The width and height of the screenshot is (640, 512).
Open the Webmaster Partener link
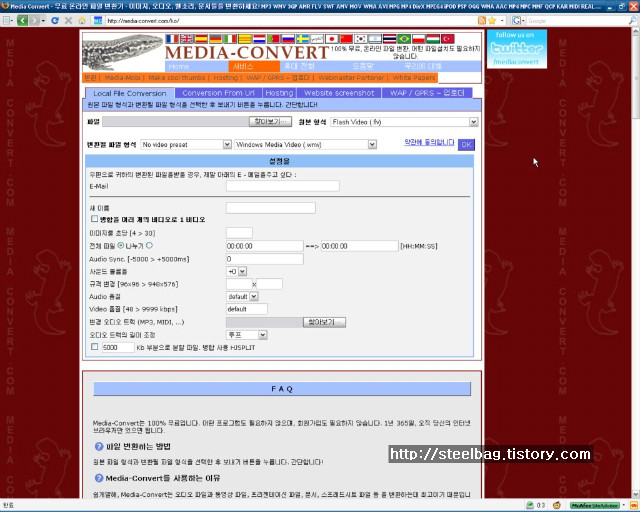tap(351, 78)
